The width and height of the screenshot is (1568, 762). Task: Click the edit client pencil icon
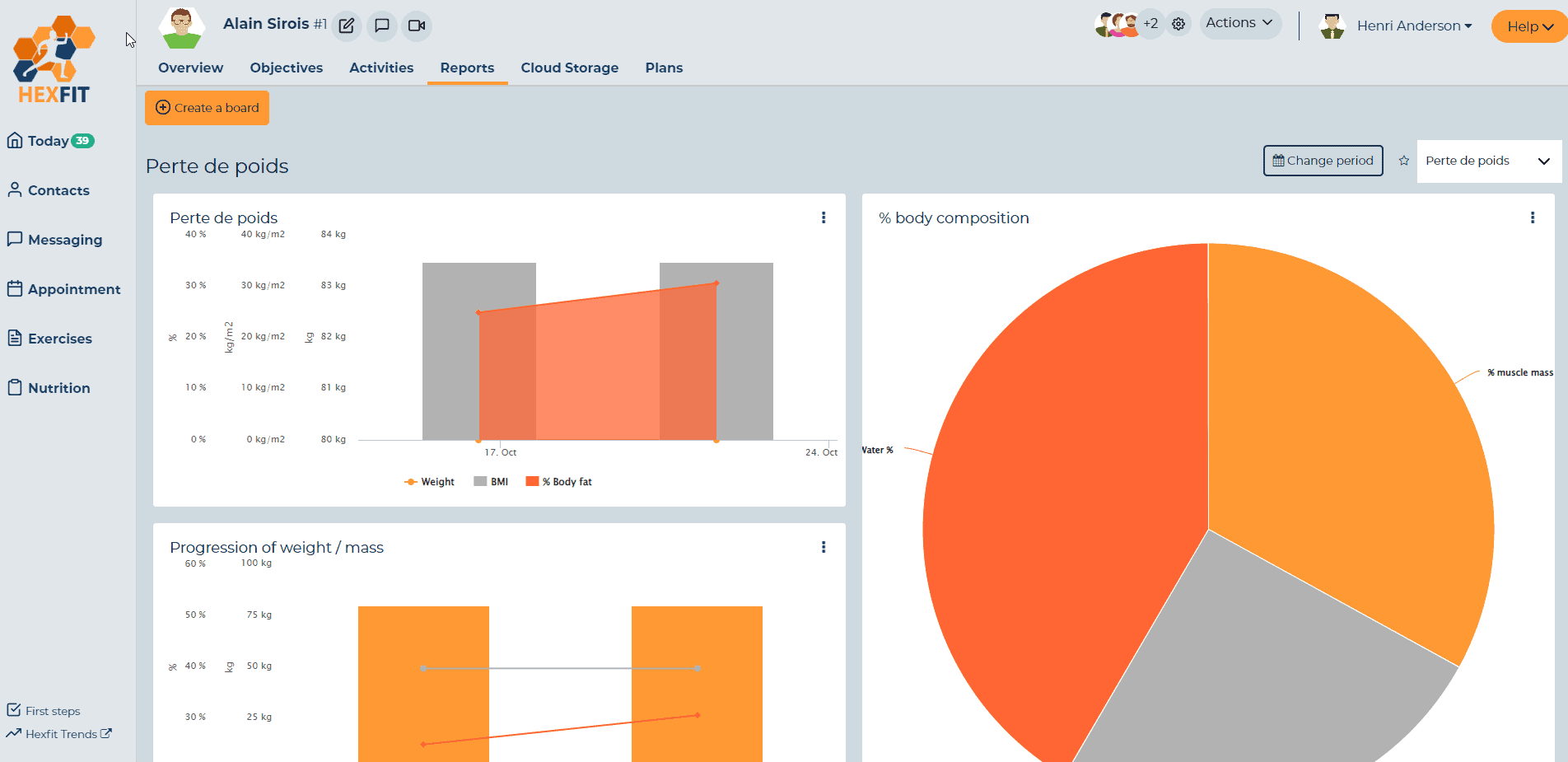click(x=347, y=26)
